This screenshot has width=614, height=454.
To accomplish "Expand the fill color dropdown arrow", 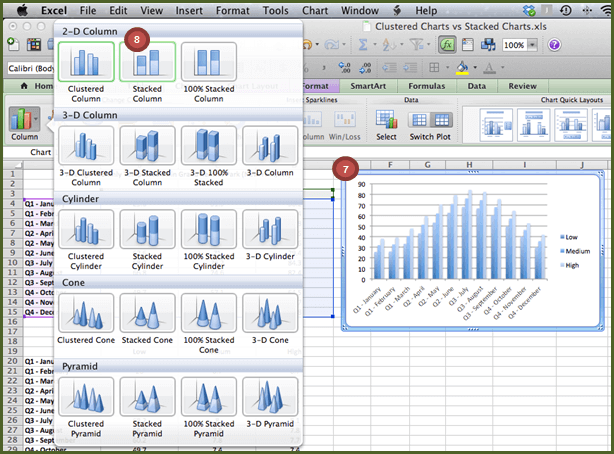I will (x=475, y=67).
